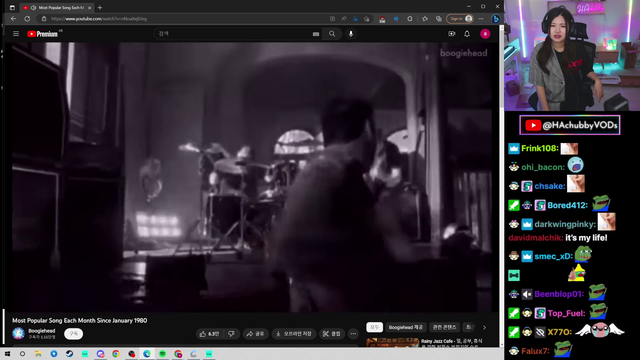This screenshot has height=360, width=640.
Task: Mute the tab via speaker icon
Action: pos(33,8)
